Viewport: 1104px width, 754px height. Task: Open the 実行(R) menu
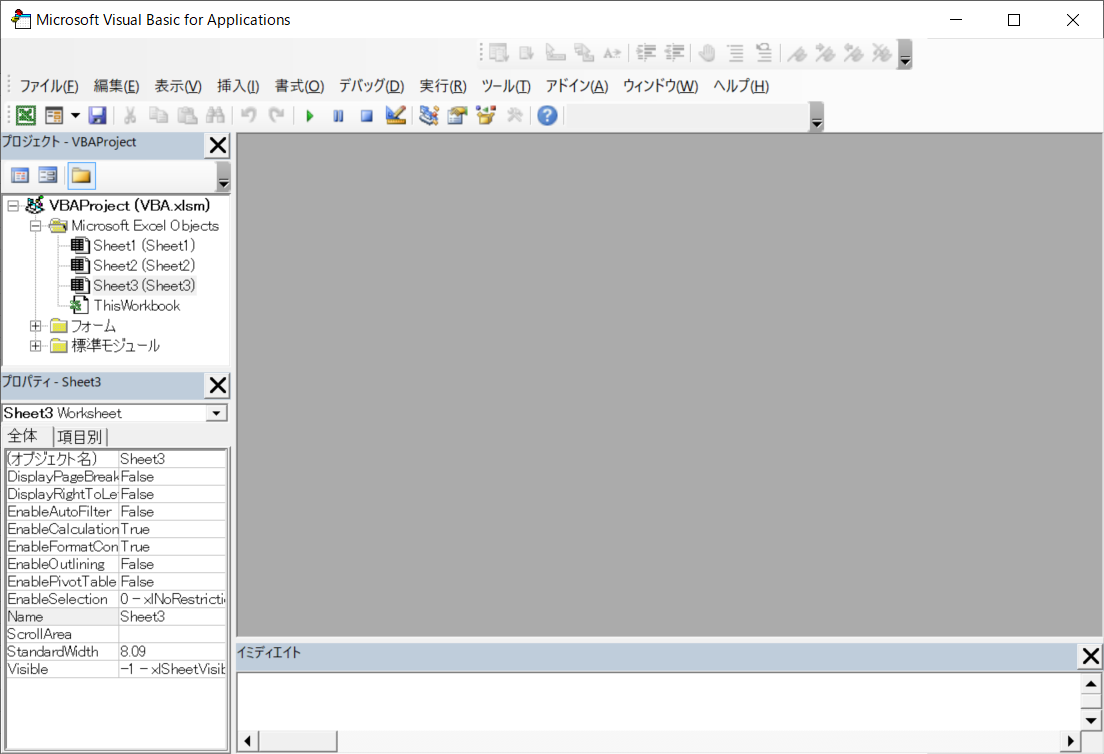pos(443,86)
